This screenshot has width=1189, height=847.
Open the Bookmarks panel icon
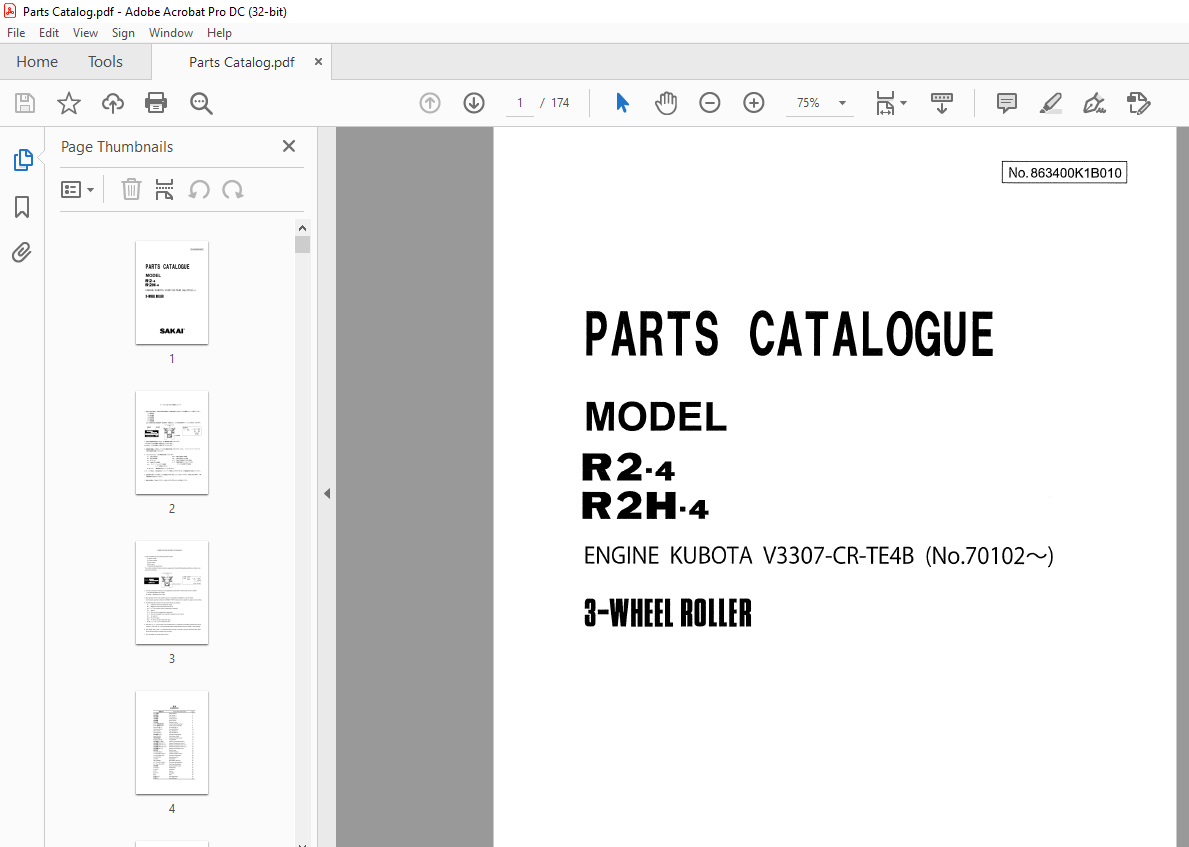22,207
